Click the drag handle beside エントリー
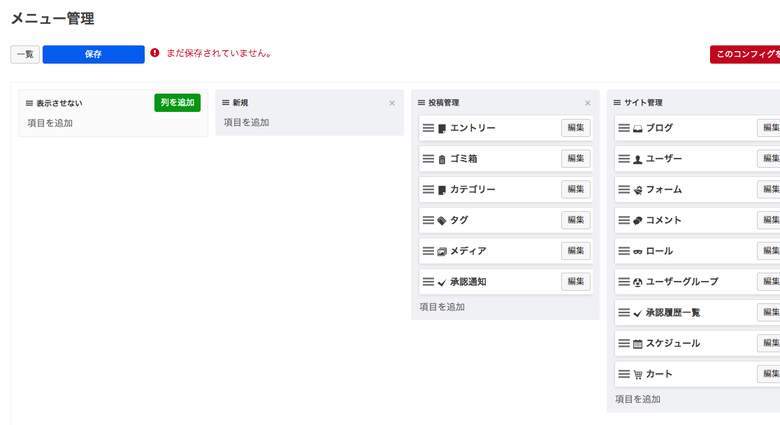The height and width of the screenshot is (425, 780). 428,128
